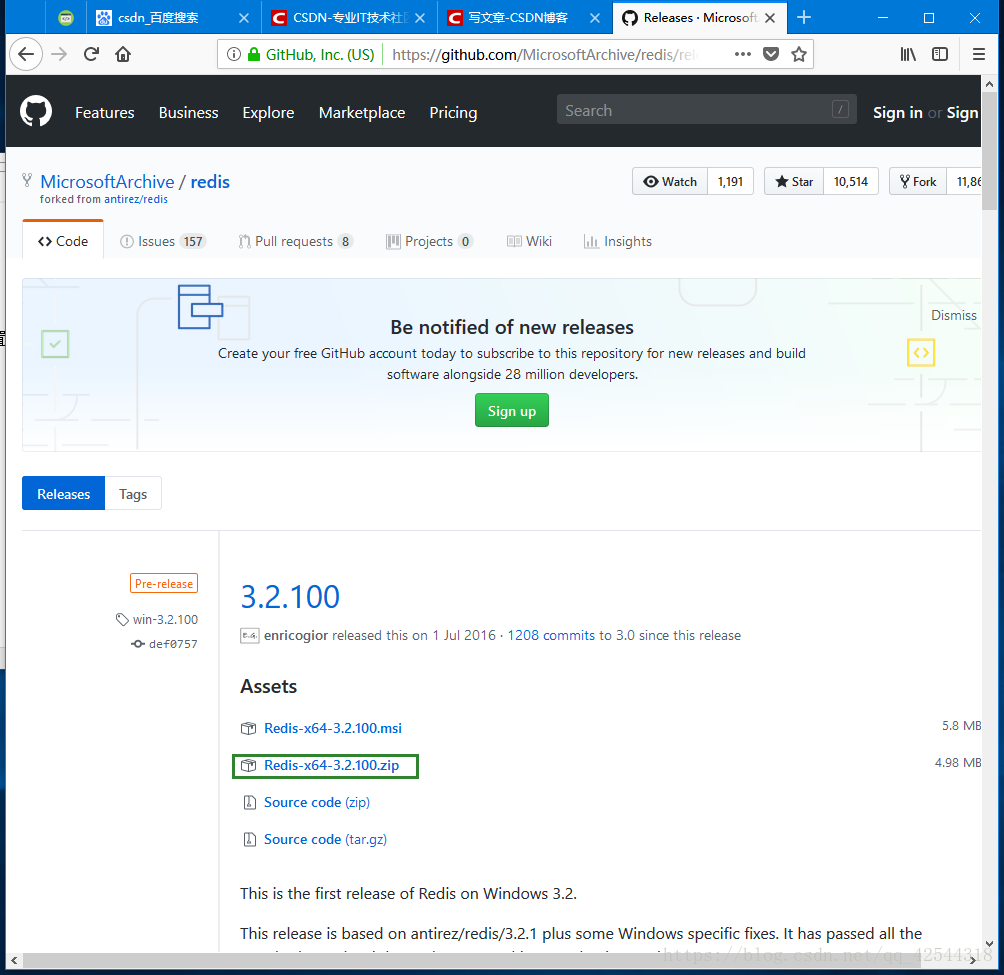The width and height of the screenshot is (1004, 975).
Task: Click the def0757 commit hash link
Action: [x=173, y=644]
